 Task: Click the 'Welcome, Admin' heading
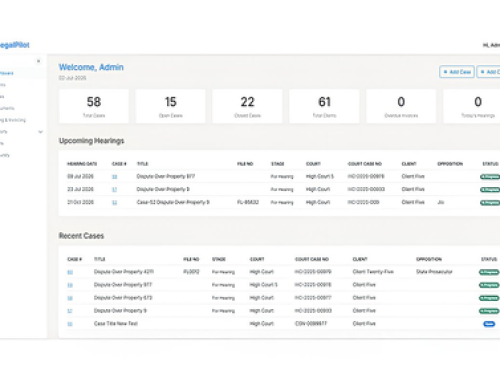coord(91,67)
